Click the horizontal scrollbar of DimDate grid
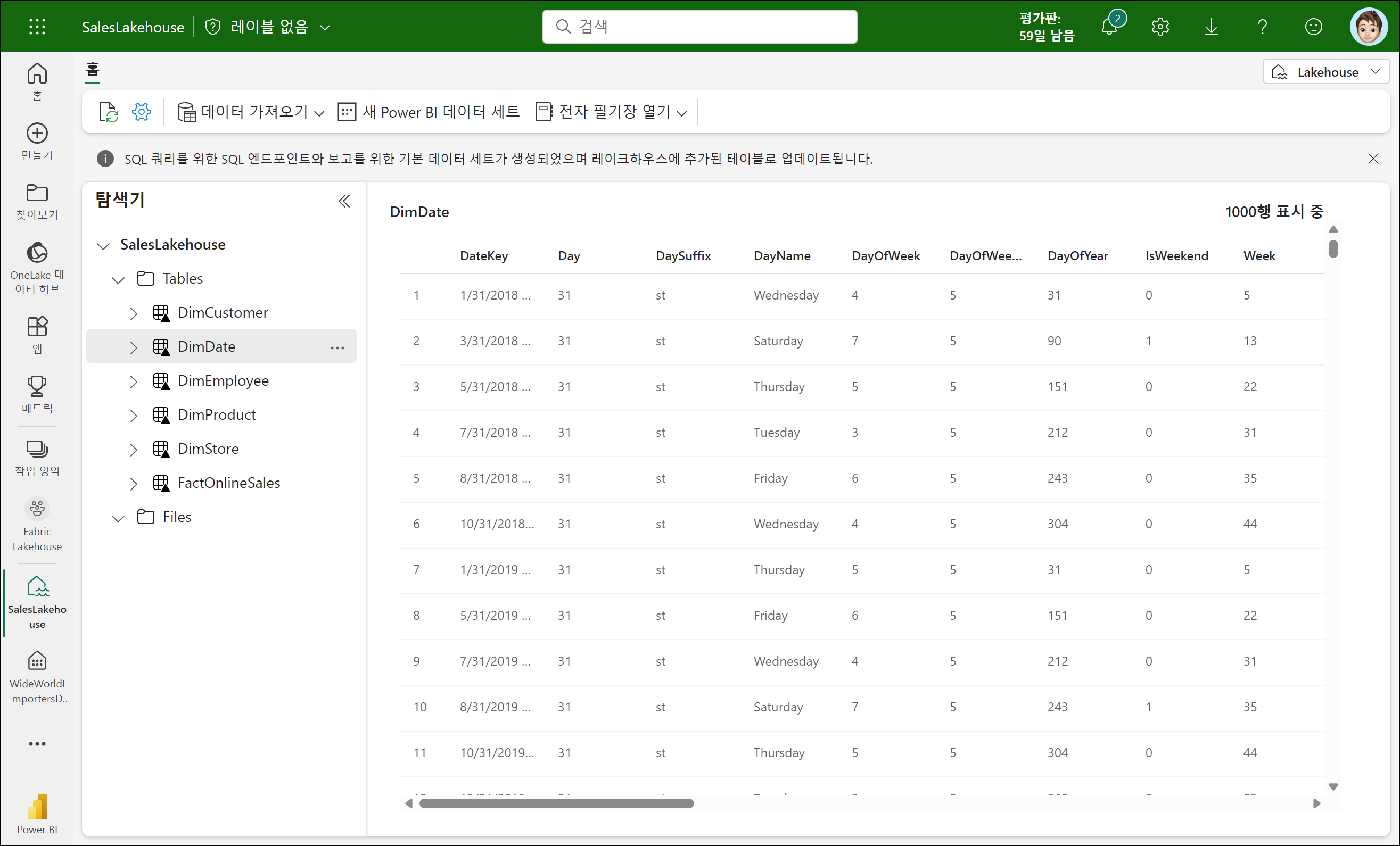The image size is (1400, 846). [x=556, y=803]
